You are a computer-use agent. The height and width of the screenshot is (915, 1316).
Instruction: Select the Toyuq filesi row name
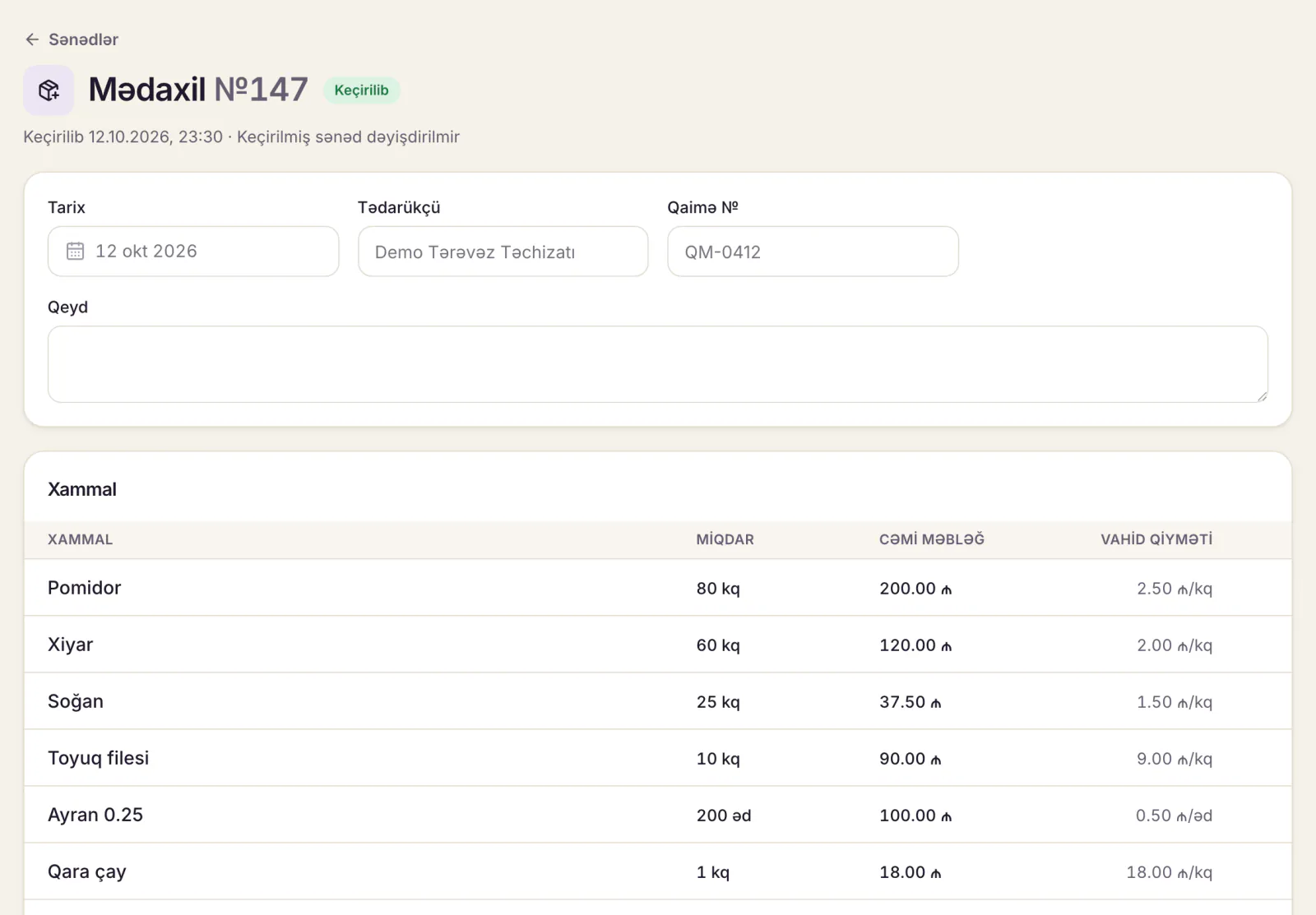pos(99,758)
